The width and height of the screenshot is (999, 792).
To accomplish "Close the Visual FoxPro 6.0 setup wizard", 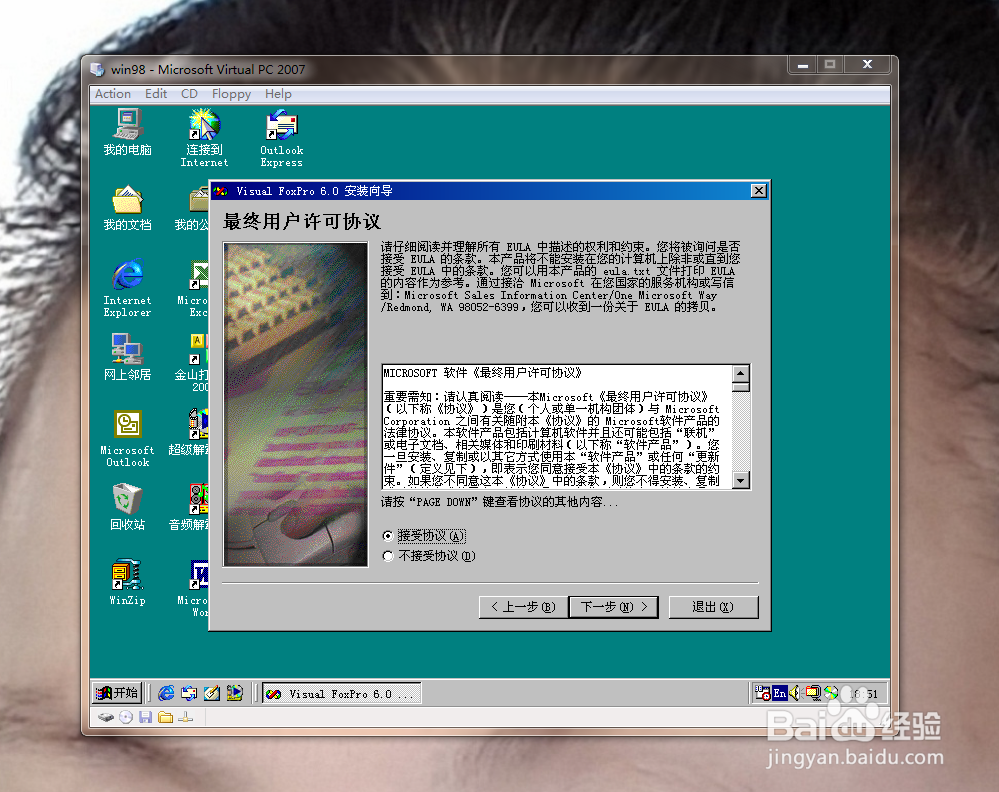I will (x=759, y=191).
